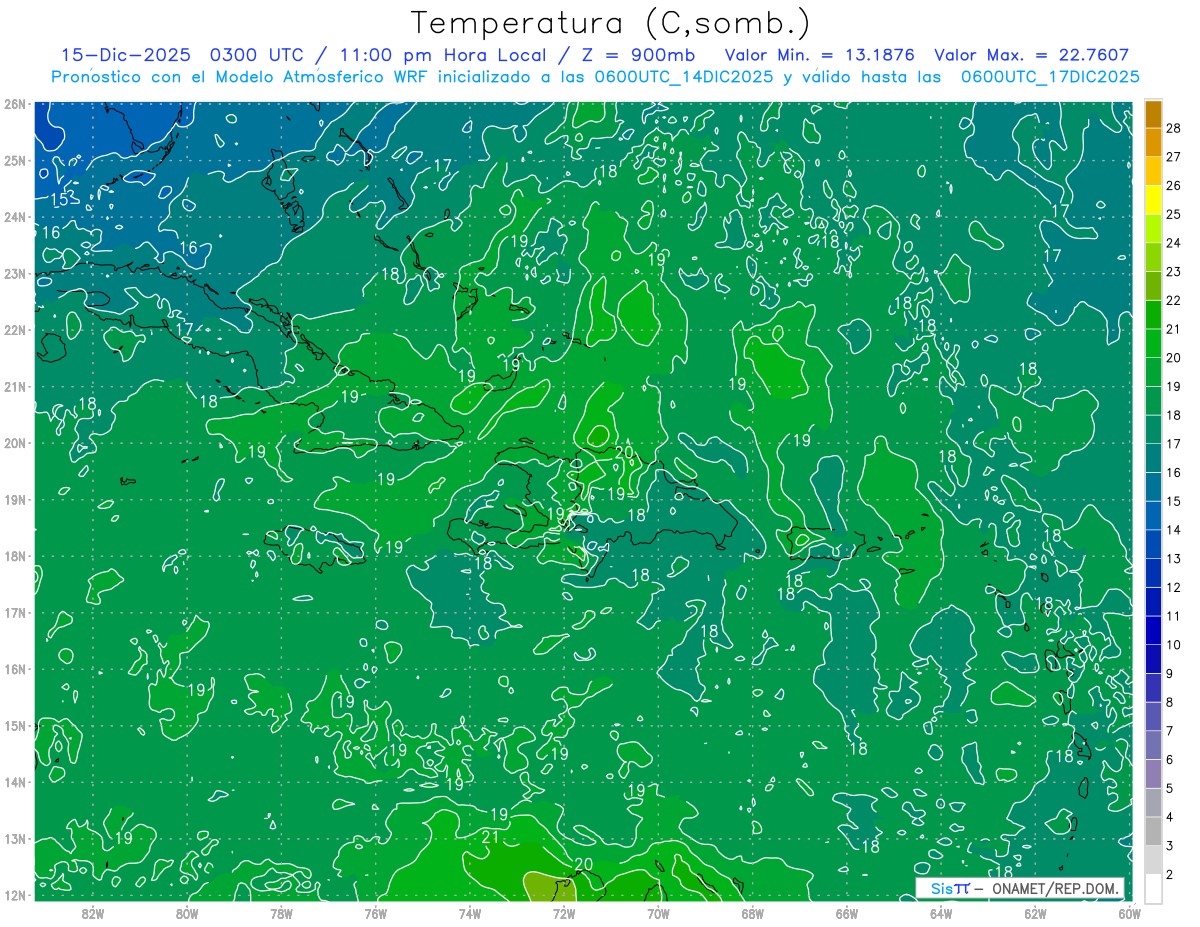Click the '23N' latitude axis label
The width and height of the screenshot is (1200, 927).
coord(15,274)
